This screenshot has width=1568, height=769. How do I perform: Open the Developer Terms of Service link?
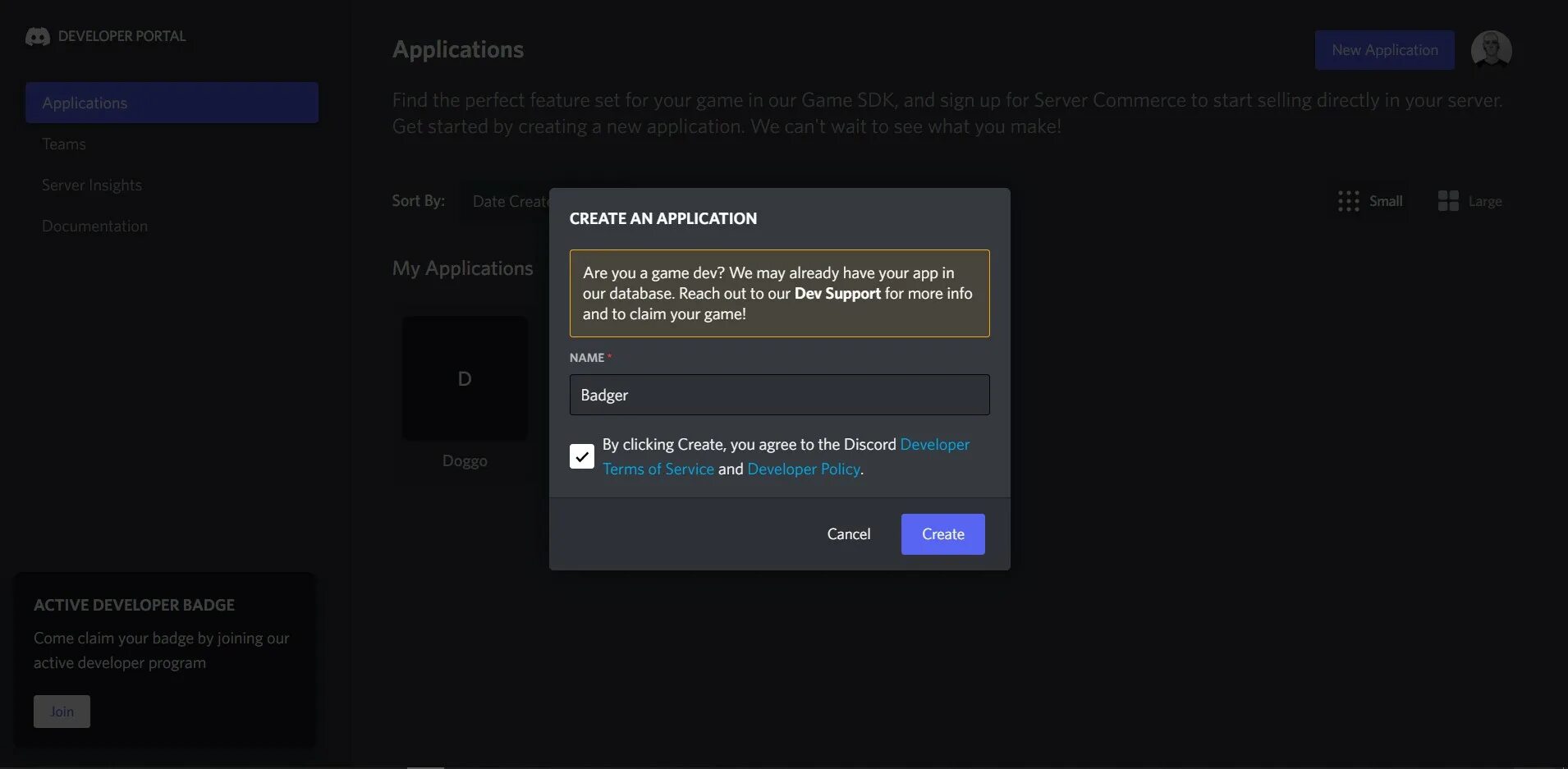658,469
